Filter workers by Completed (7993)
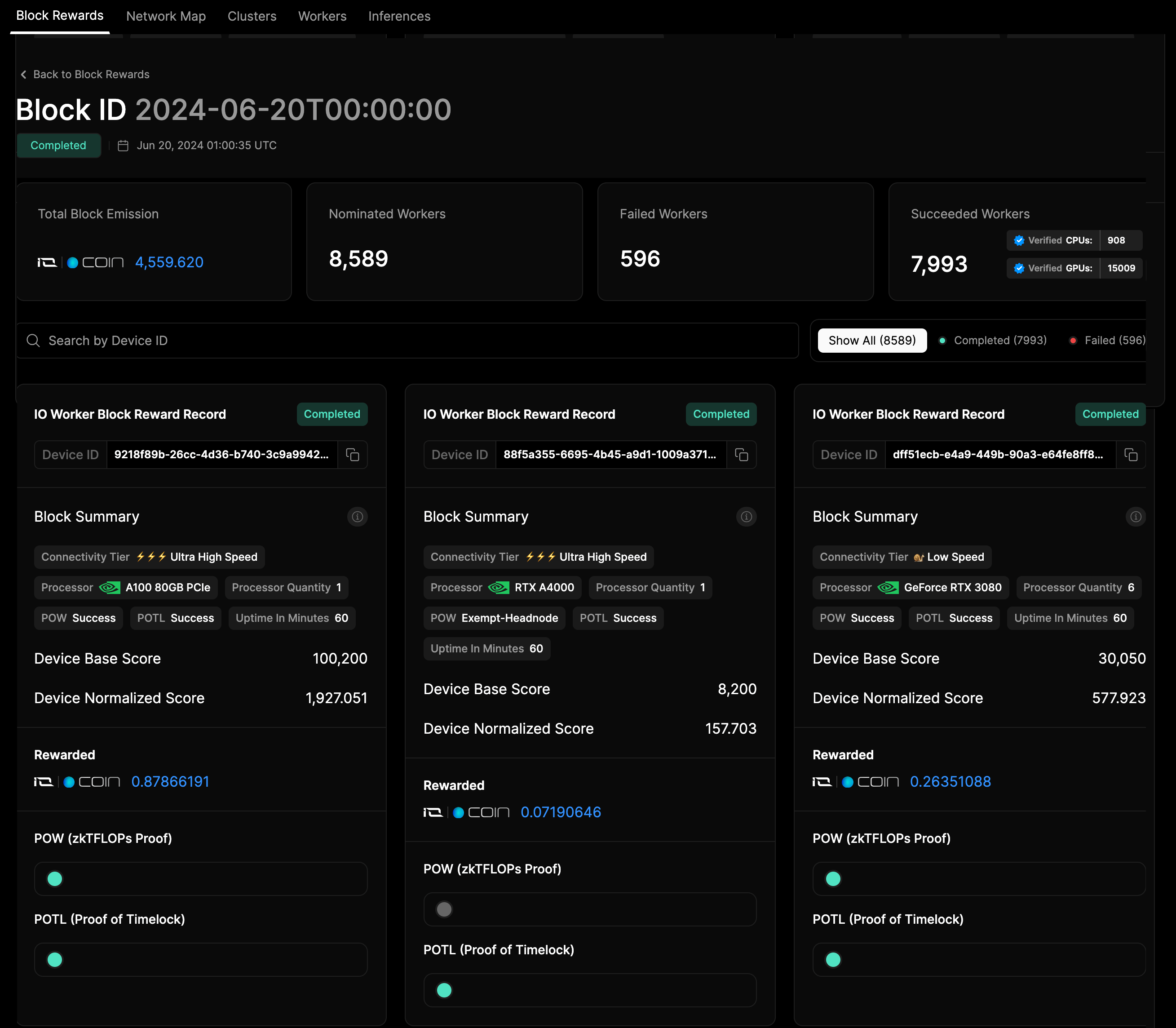1176x1028 pixels. 993,341
